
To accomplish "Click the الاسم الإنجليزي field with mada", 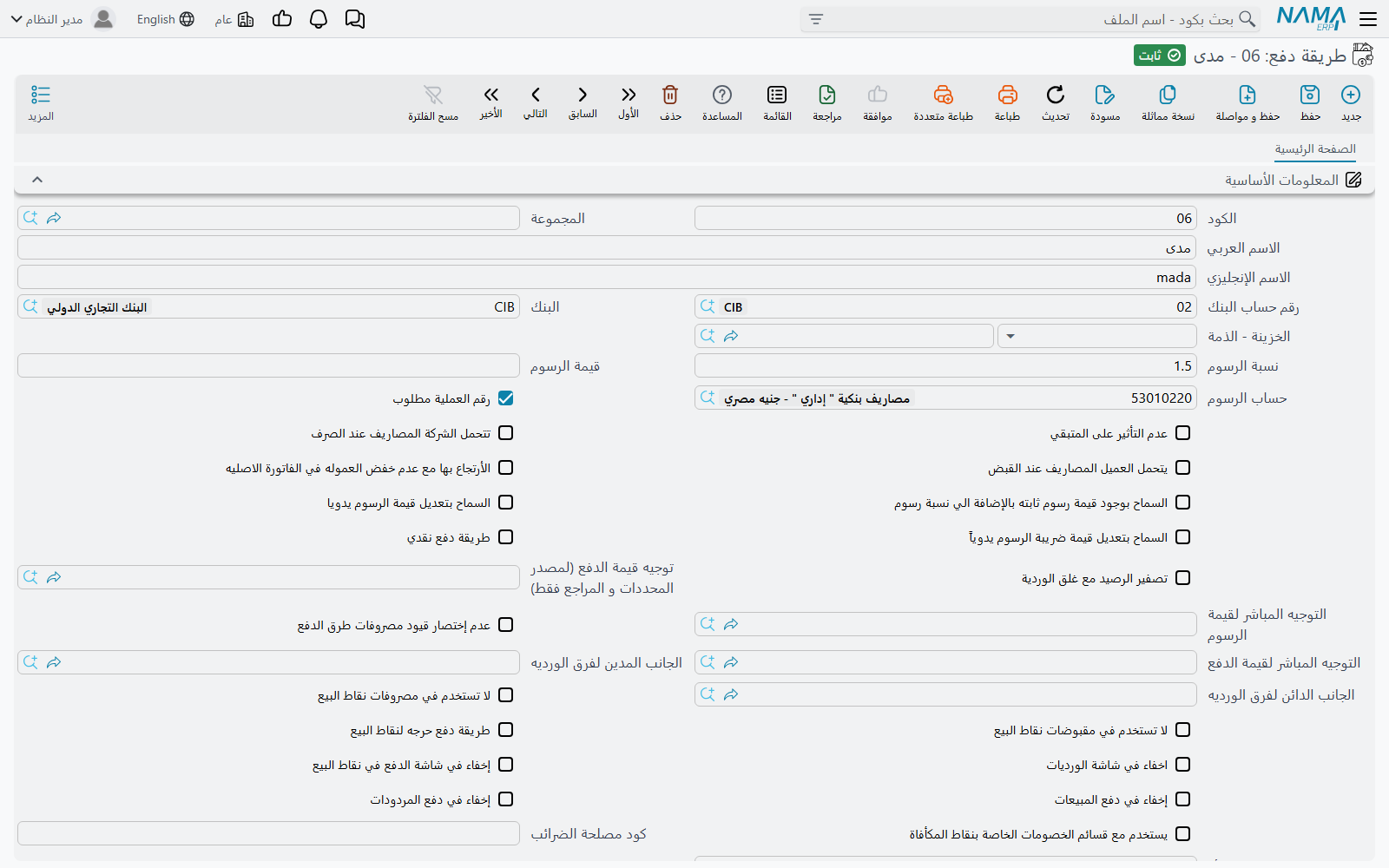I will [x=607, y=277].
